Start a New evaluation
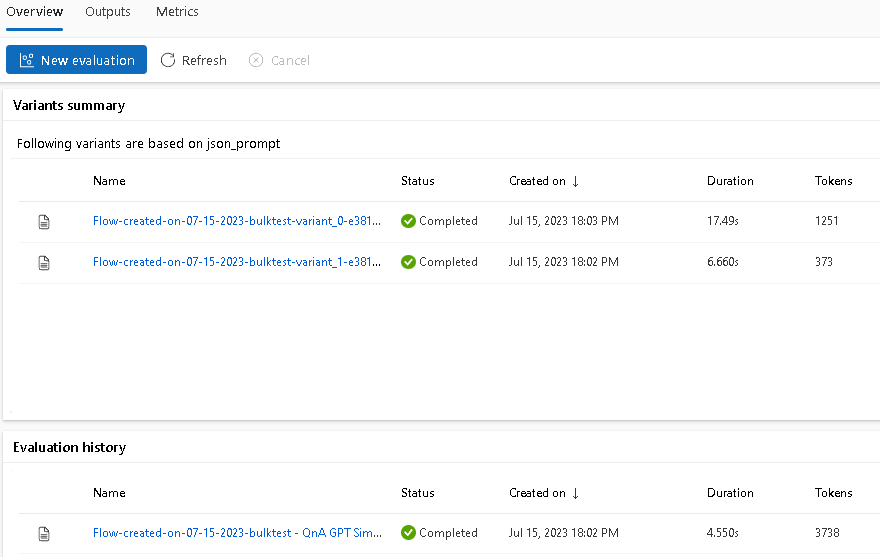 coord(77,60)
